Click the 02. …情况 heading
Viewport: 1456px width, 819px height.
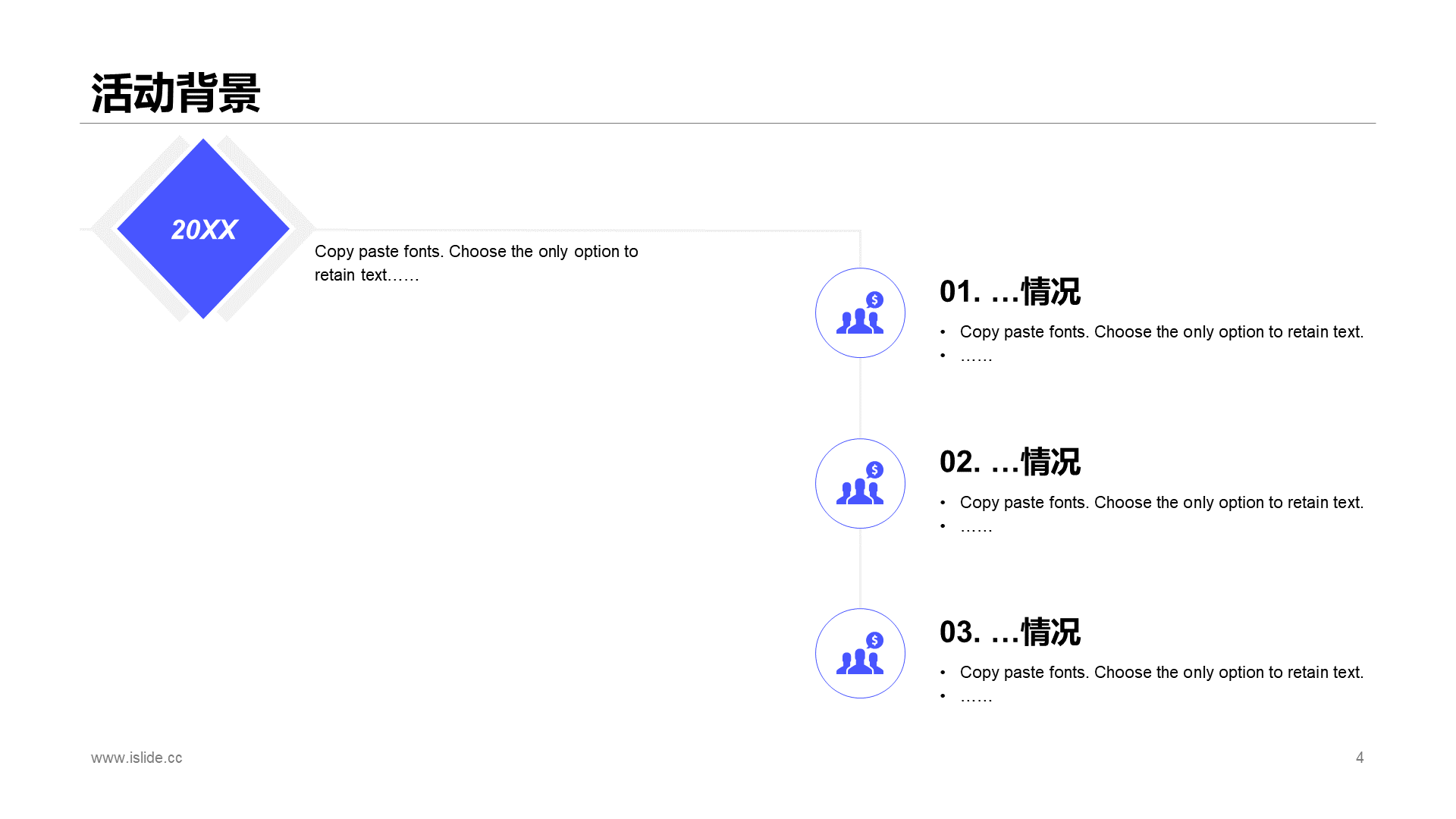1009,462
